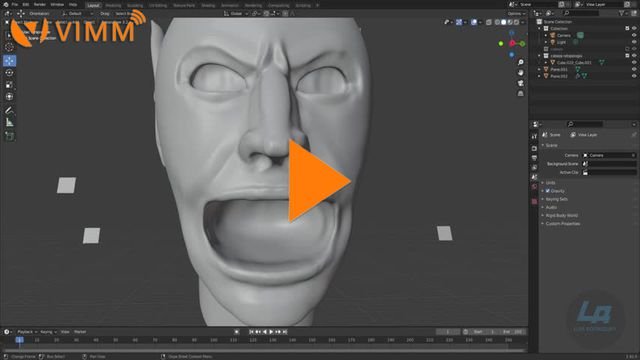Select the Annotate tool

point(9,111)
